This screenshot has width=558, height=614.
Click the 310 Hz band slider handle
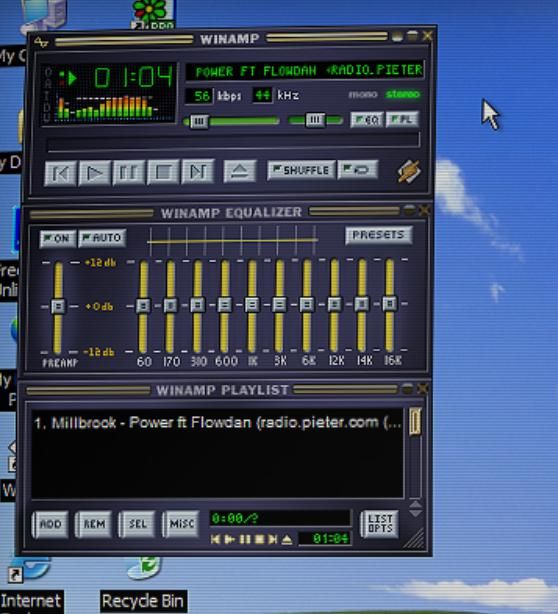click(x=198, y=305)
